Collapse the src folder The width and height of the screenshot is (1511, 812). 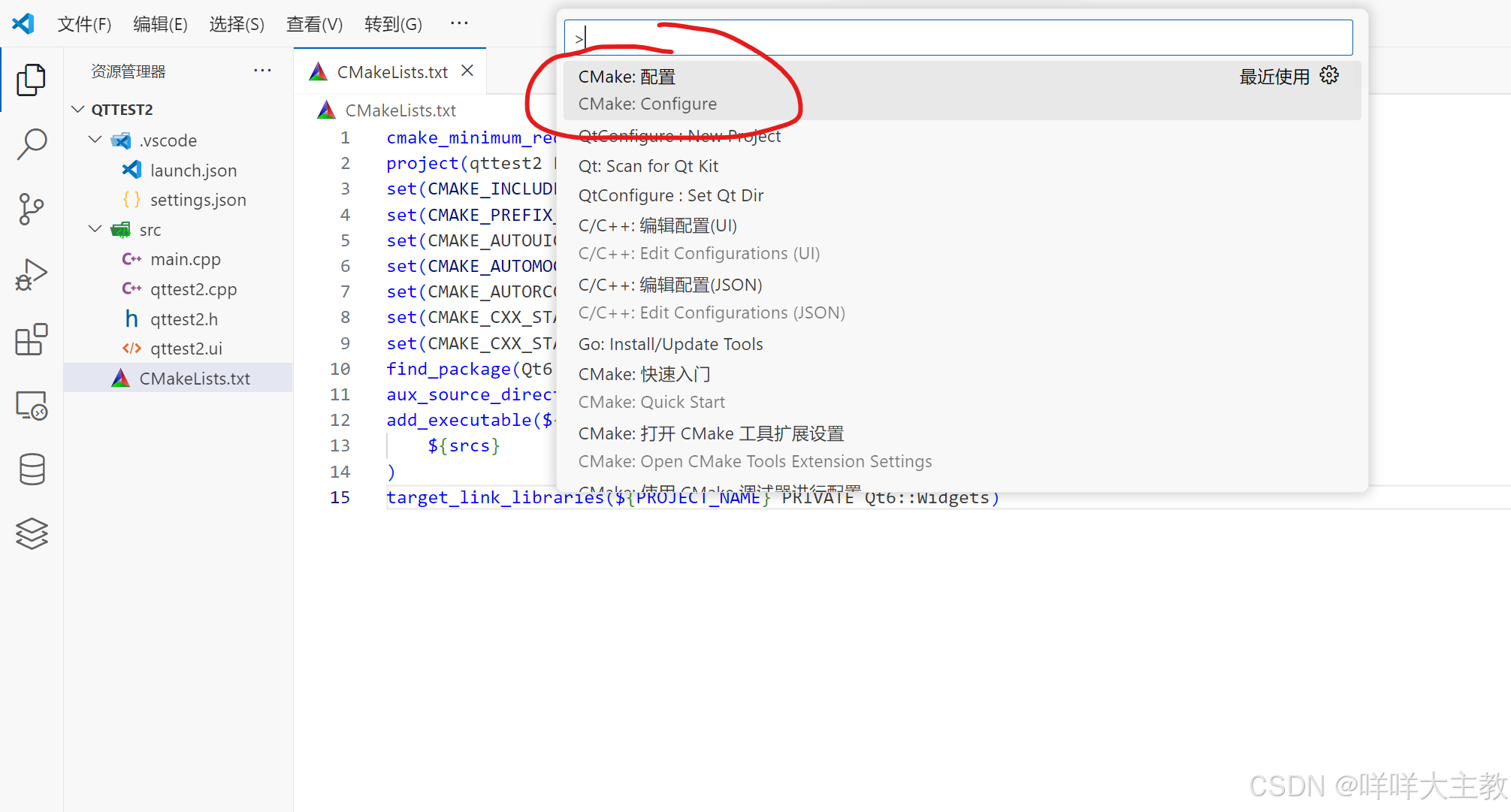95,229
